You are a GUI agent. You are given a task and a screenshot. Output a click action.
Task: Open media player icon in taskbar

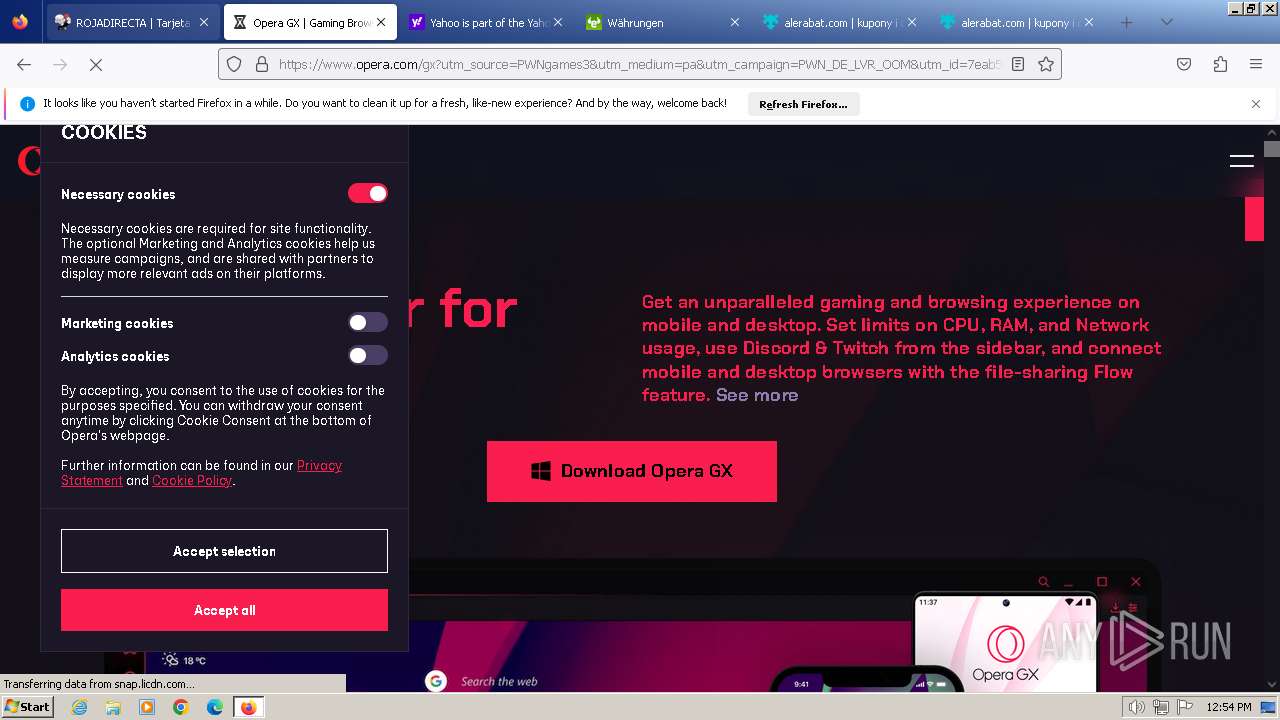(x=147, y=707)
